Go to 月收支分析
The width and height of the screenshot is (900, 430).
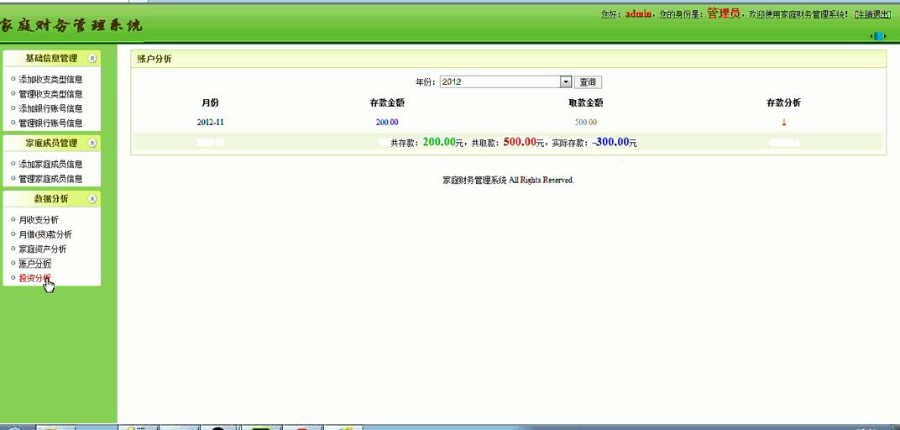pos(38,219)
